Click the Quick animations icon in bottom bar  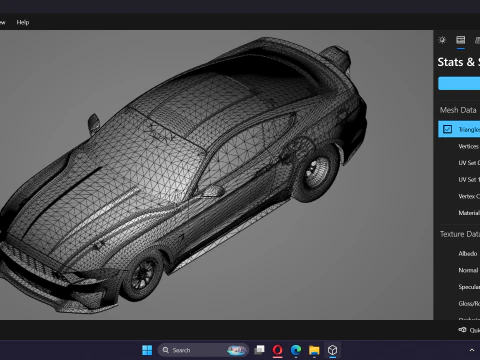pos(462,330)
